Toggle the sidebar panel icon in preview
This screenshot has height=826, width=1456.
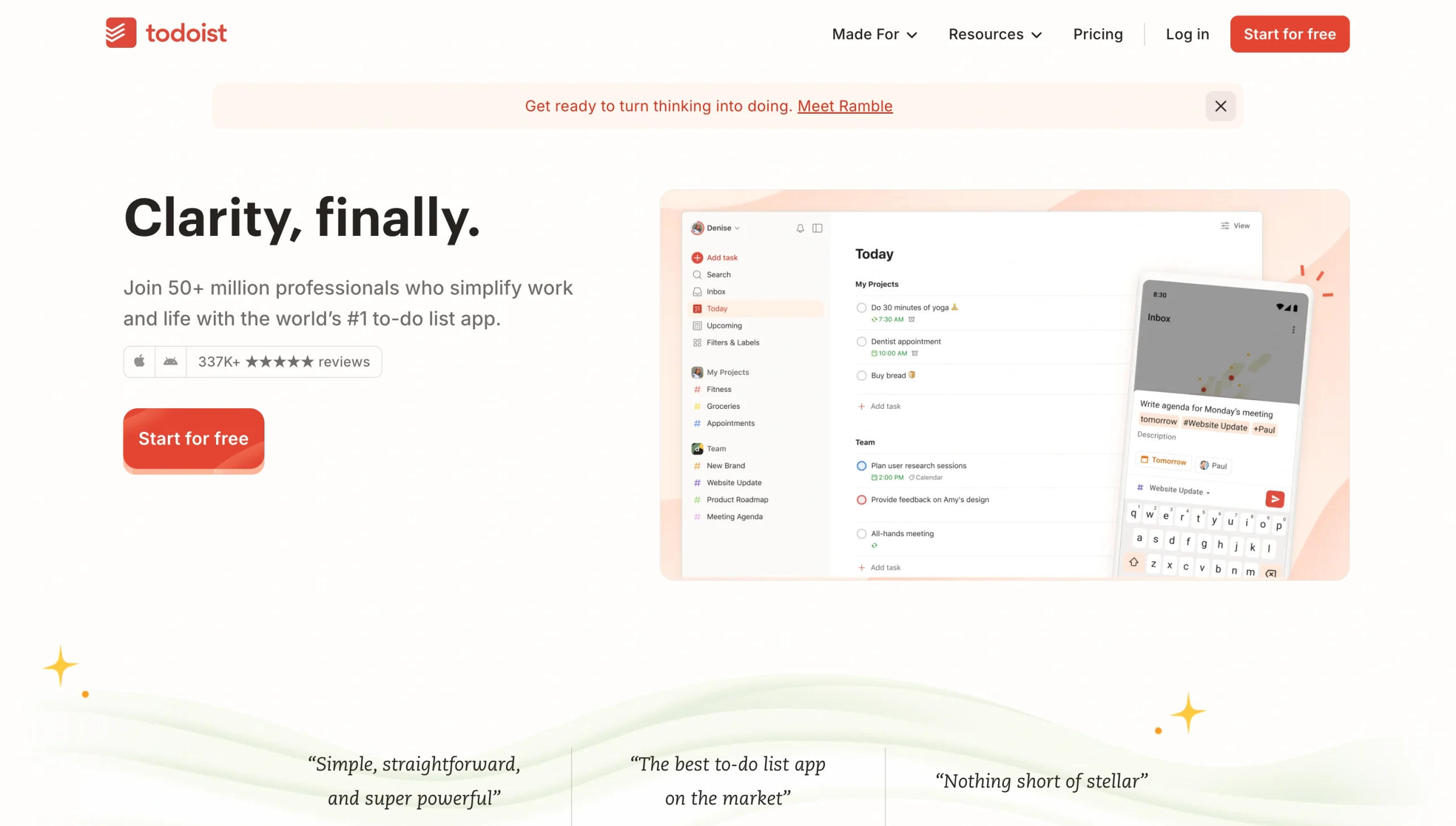817,228
